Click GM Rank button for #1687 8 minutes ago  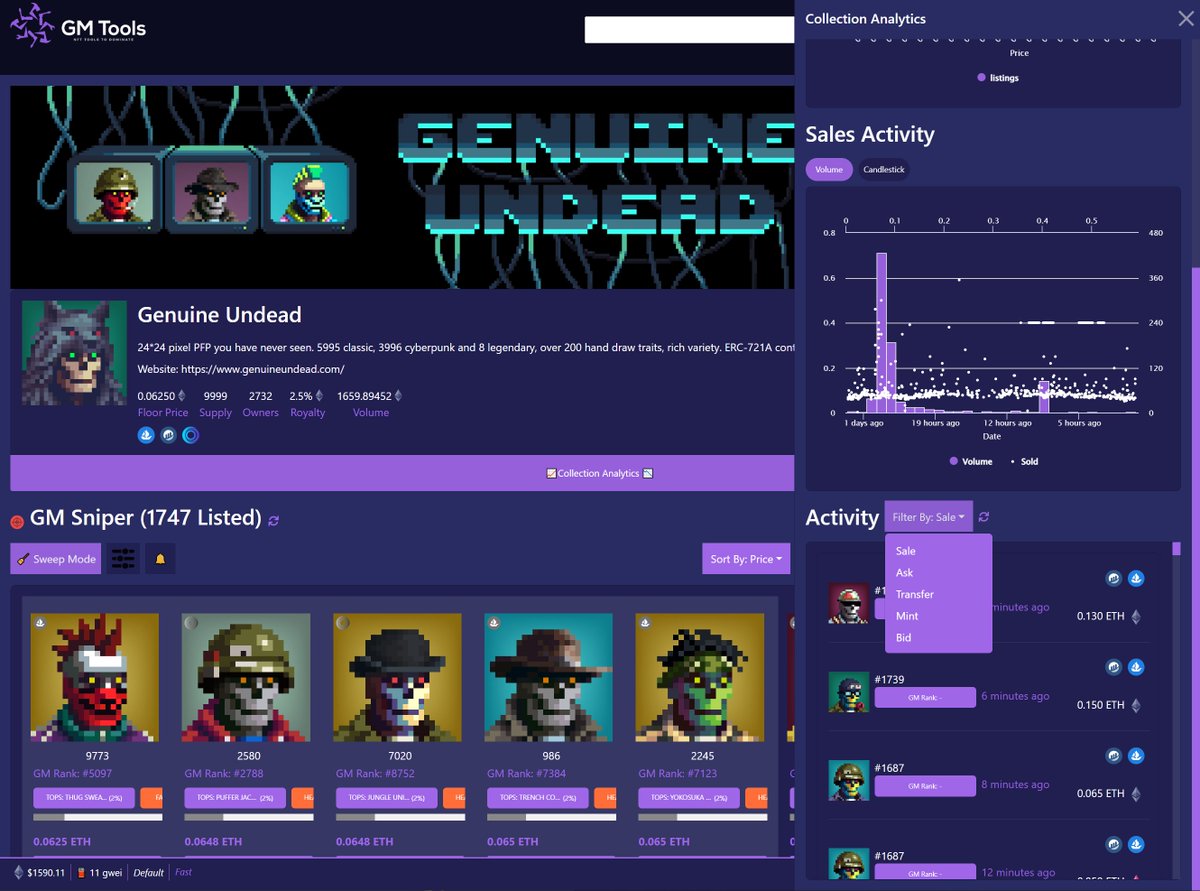coord(925,786)
